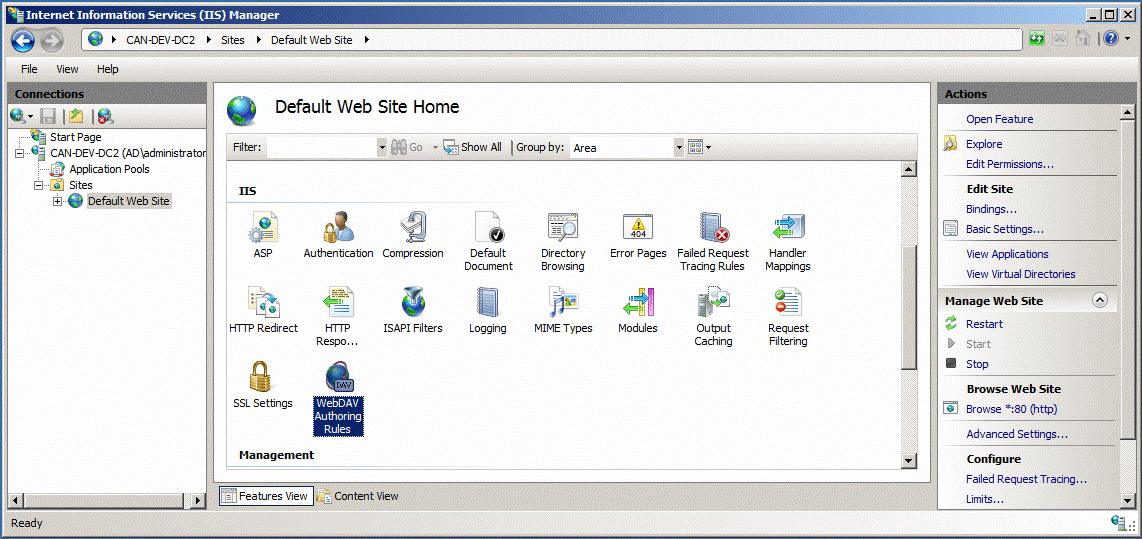Open the MIME Types feature
Image resolution: width=1142 pixels, height=539 pixels.
[563, 310]
